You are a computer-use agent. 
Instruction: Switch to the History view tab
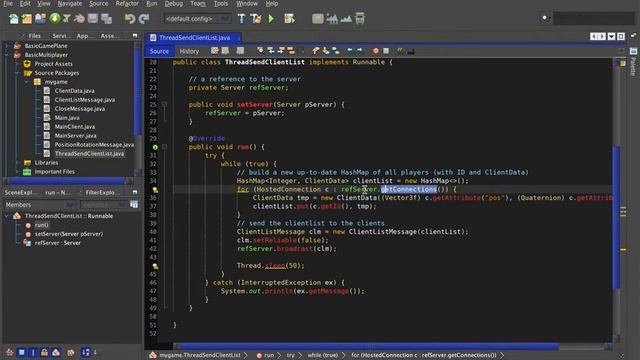[189, 51]
